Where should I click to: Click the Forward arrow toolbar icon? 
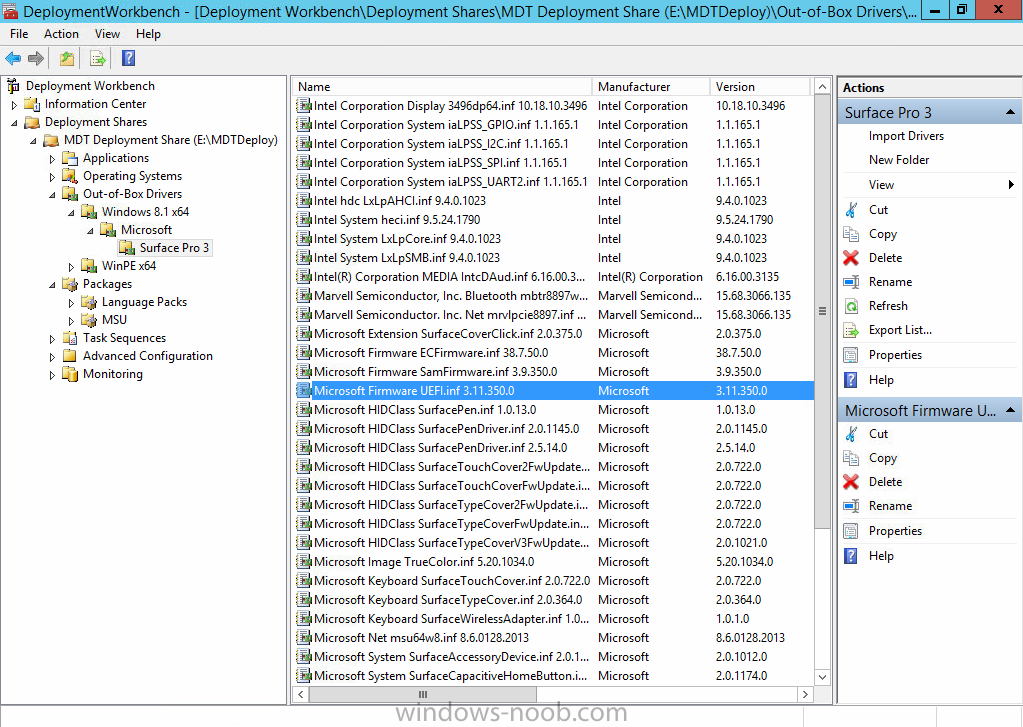click(x=36, y=59)
